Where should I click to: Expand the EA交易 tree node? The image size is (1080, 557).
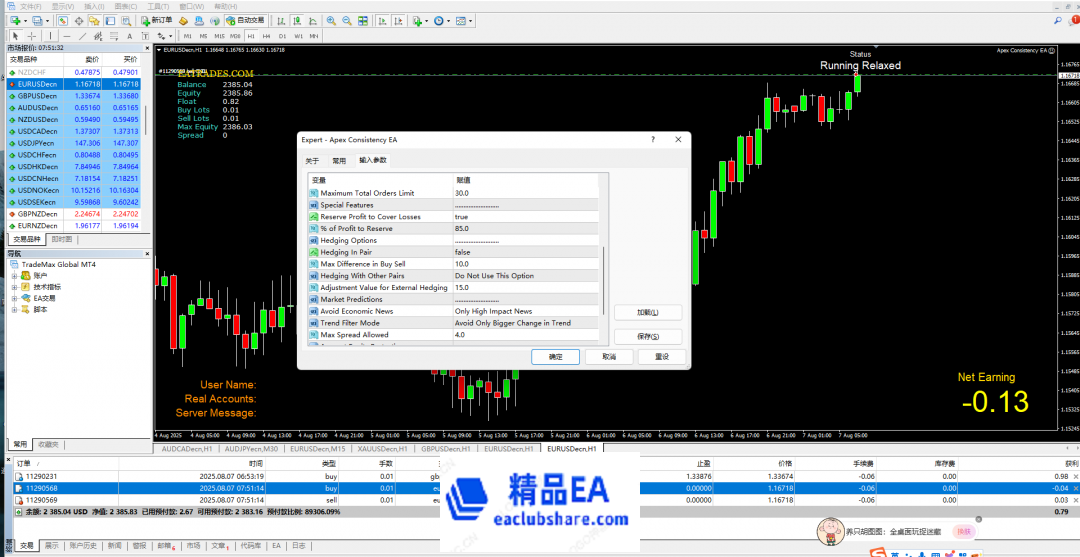pos(15,298)
